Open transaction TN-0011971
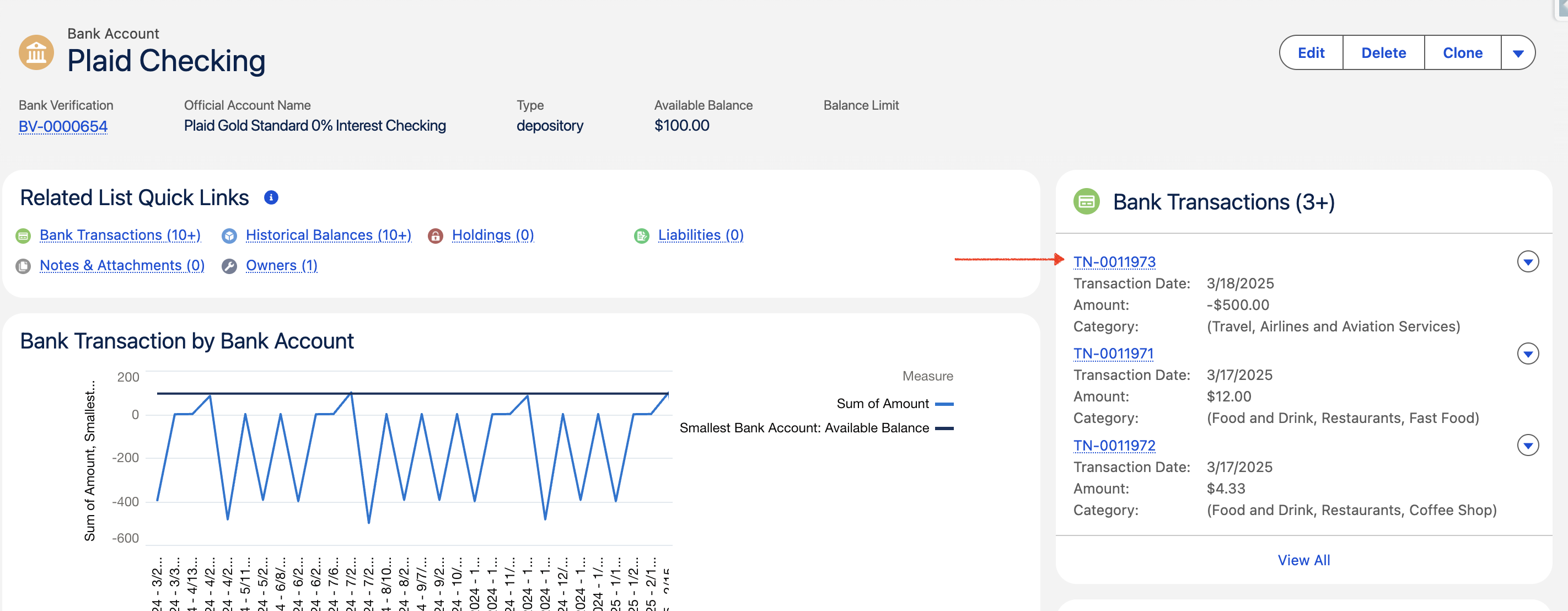 click(1113, 353)
